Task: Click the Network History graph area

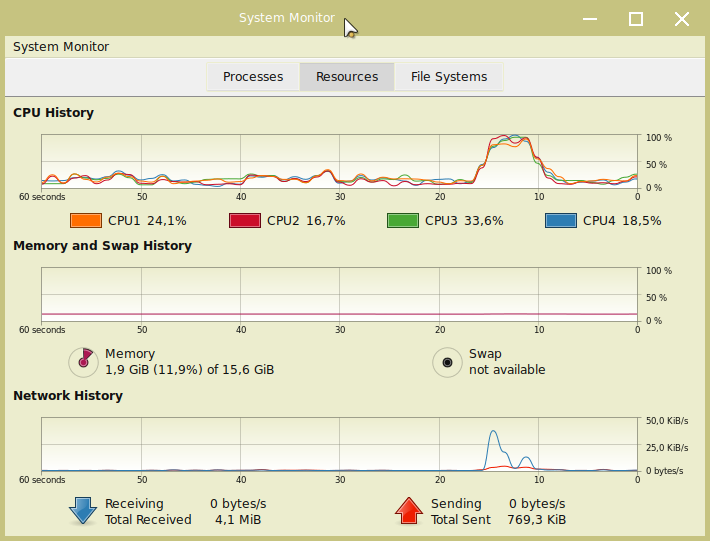Action: (339, 444)
